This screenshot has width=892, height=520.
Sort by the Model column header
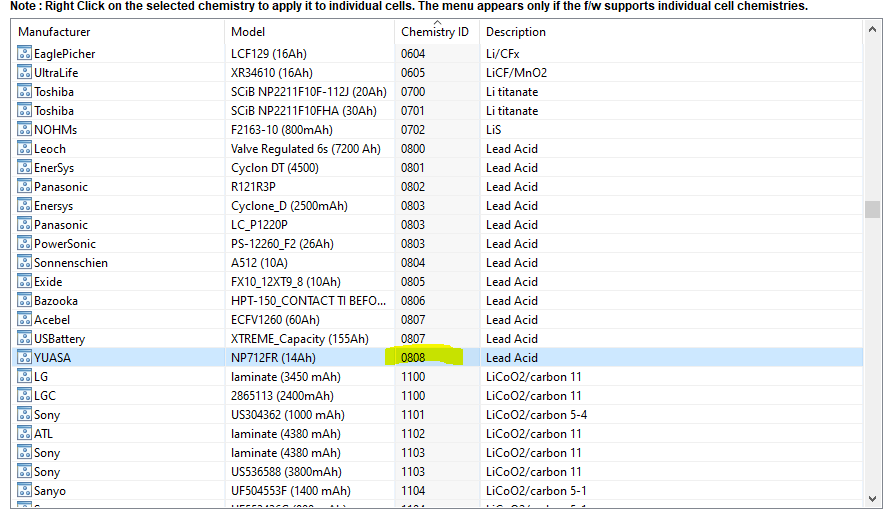point(309,32)
